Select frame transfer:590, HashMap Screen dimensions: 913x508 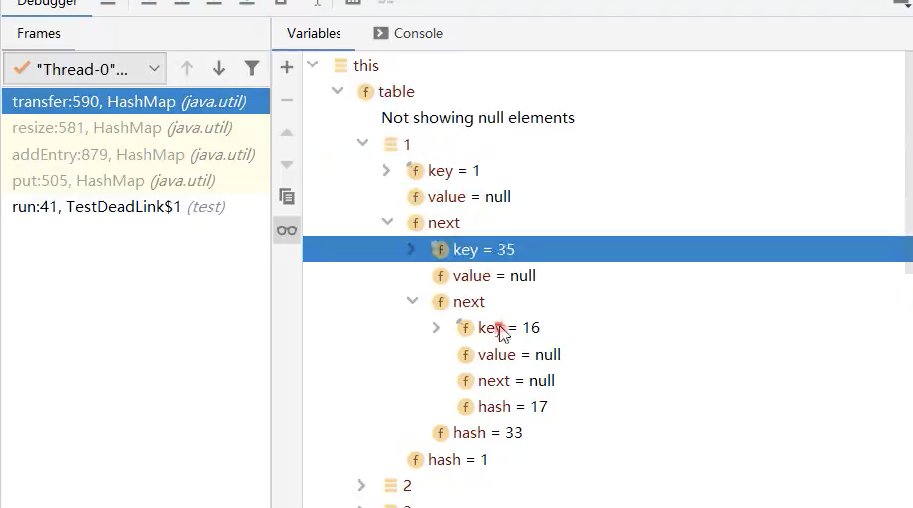[x=136, y=101]
